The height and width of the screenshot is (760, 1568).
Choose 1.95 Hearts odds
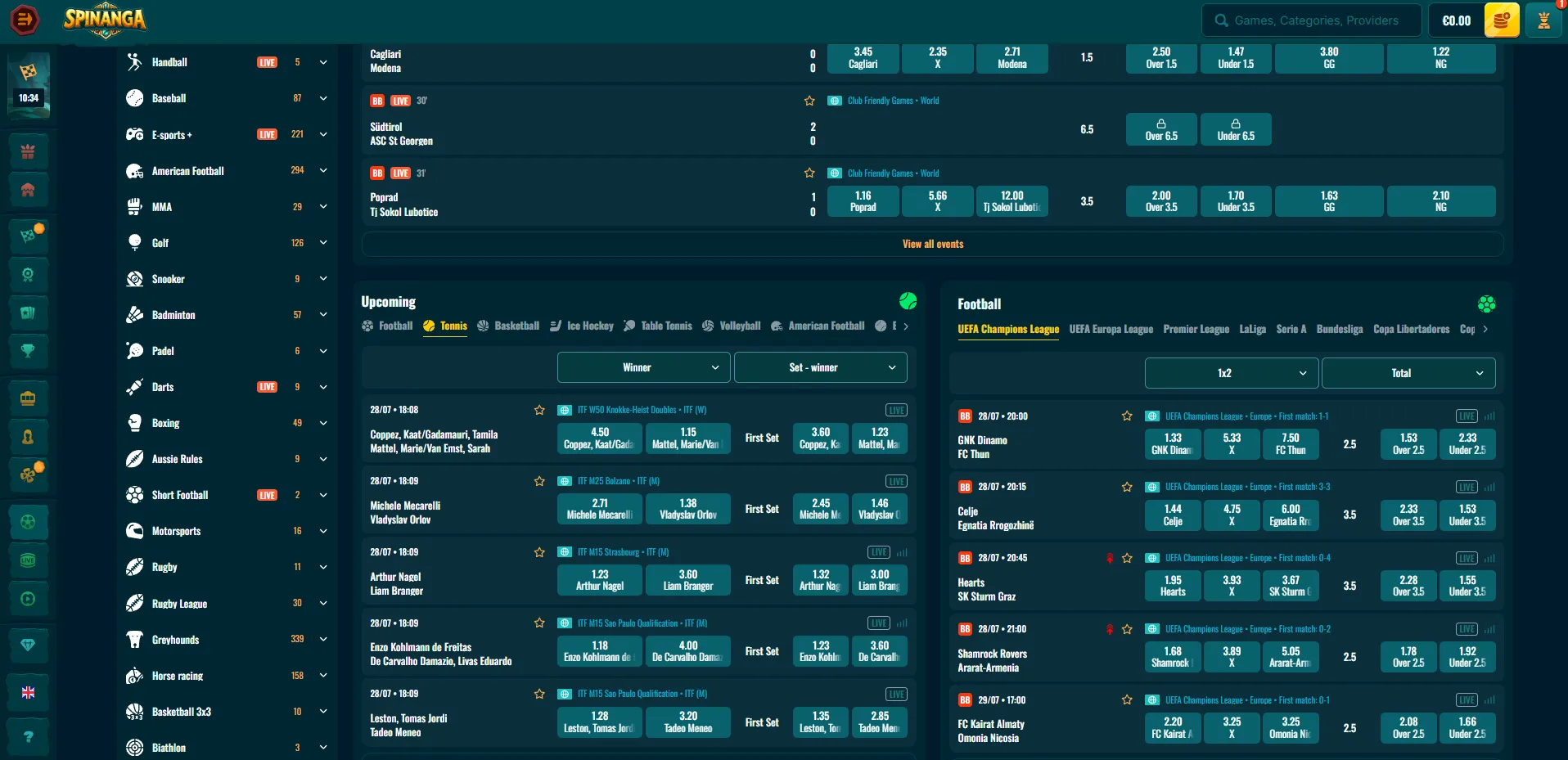[x=1173, y=586]
